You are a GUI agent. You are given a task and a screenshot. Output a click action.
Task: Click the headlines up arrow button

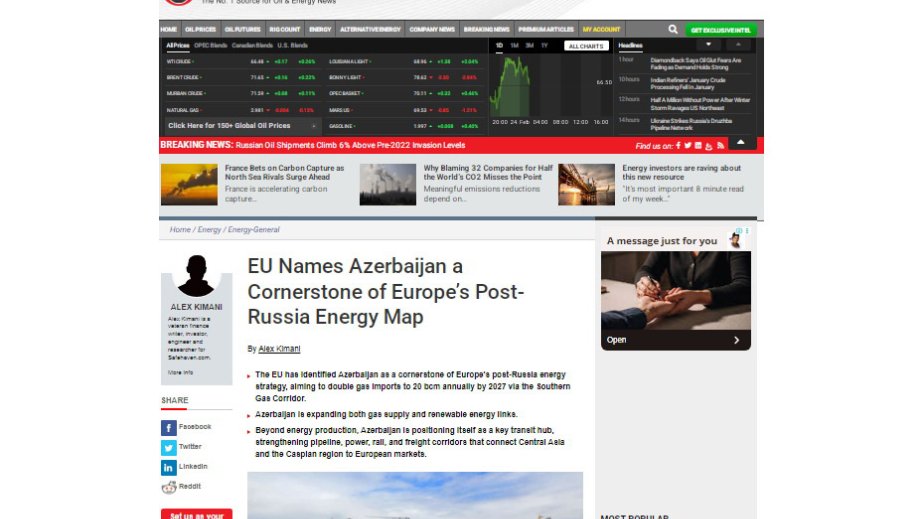tap(738, 45)
